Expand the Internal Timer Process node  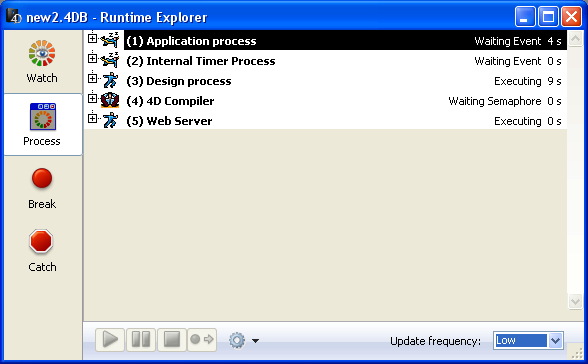pyautogui.click(x=92, y=58)
